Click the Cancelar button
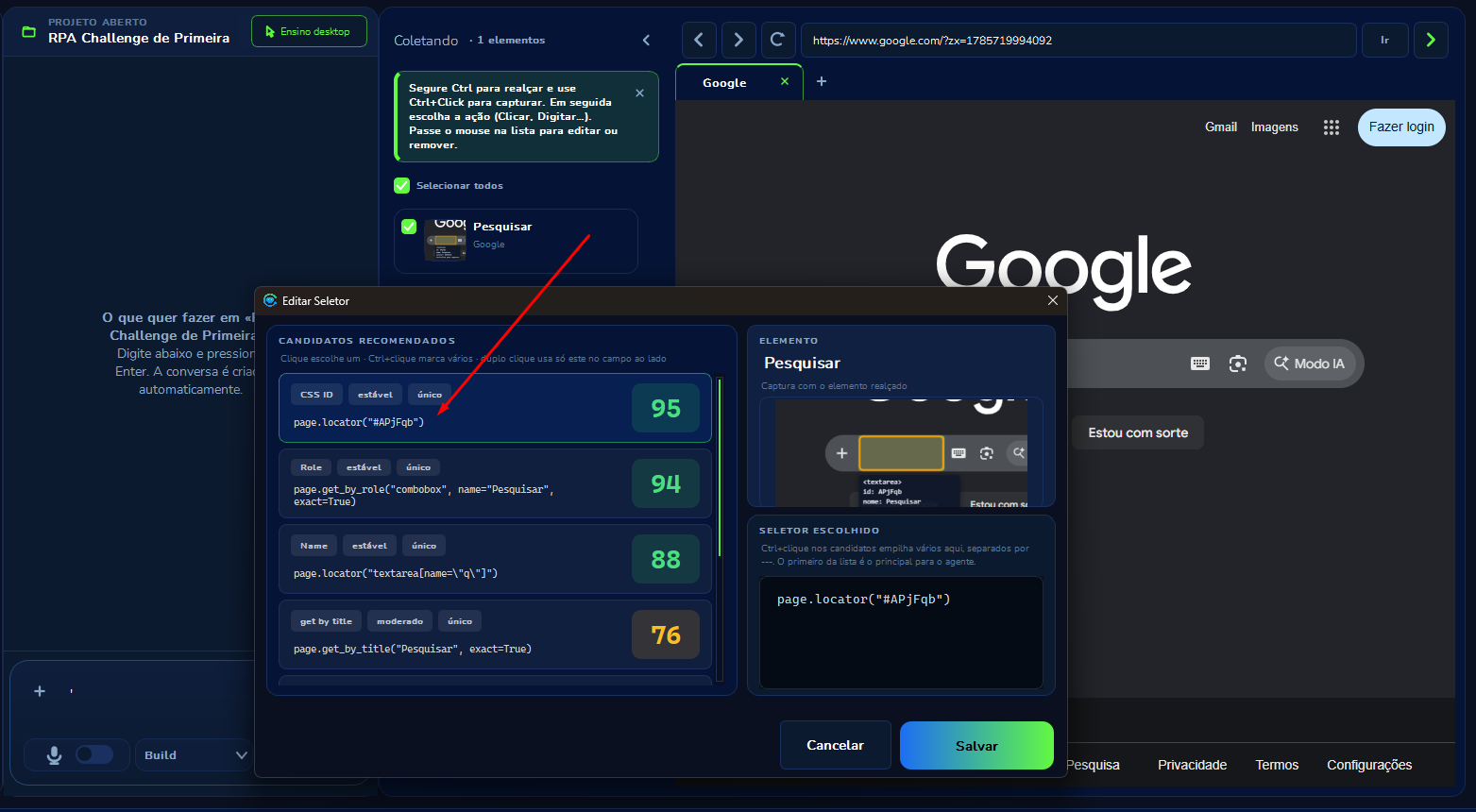The width and height of the screenshot is (1476, 812). click(835, 745)
